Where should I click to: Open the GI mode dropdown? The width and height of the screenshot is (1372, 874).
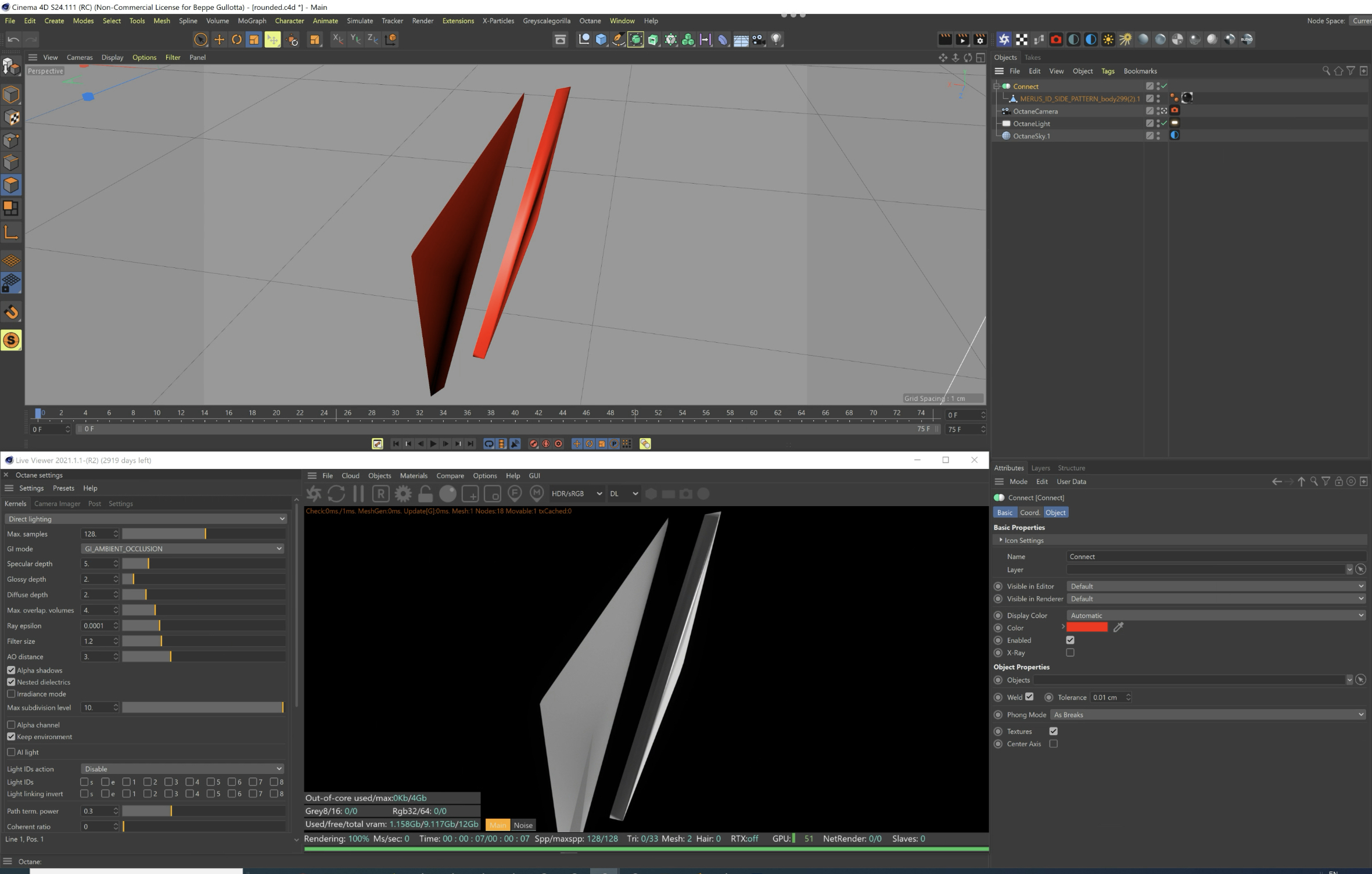[x=182, y=549]
